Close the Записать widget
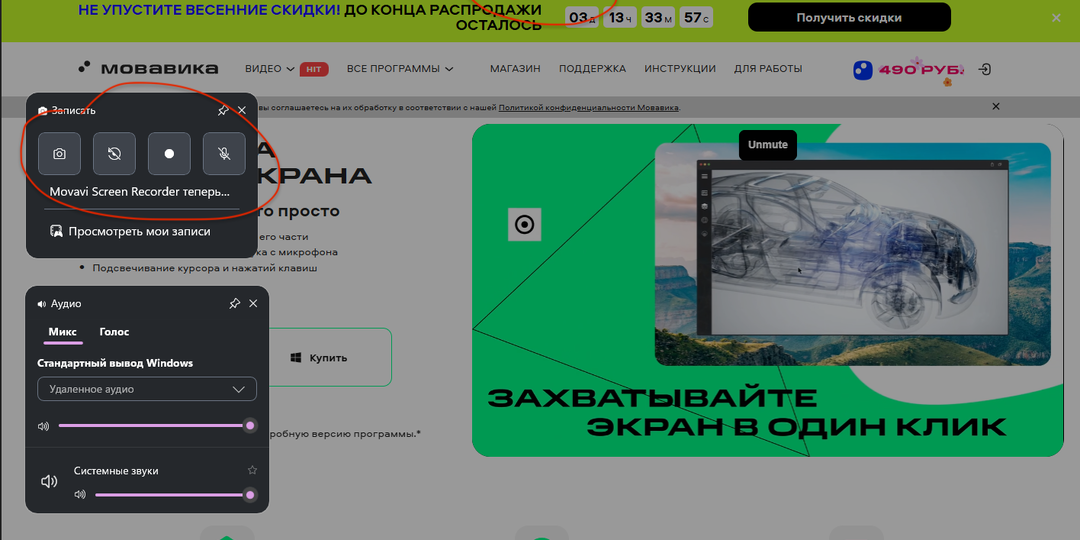1080x540 pixels. click(242, 110)
